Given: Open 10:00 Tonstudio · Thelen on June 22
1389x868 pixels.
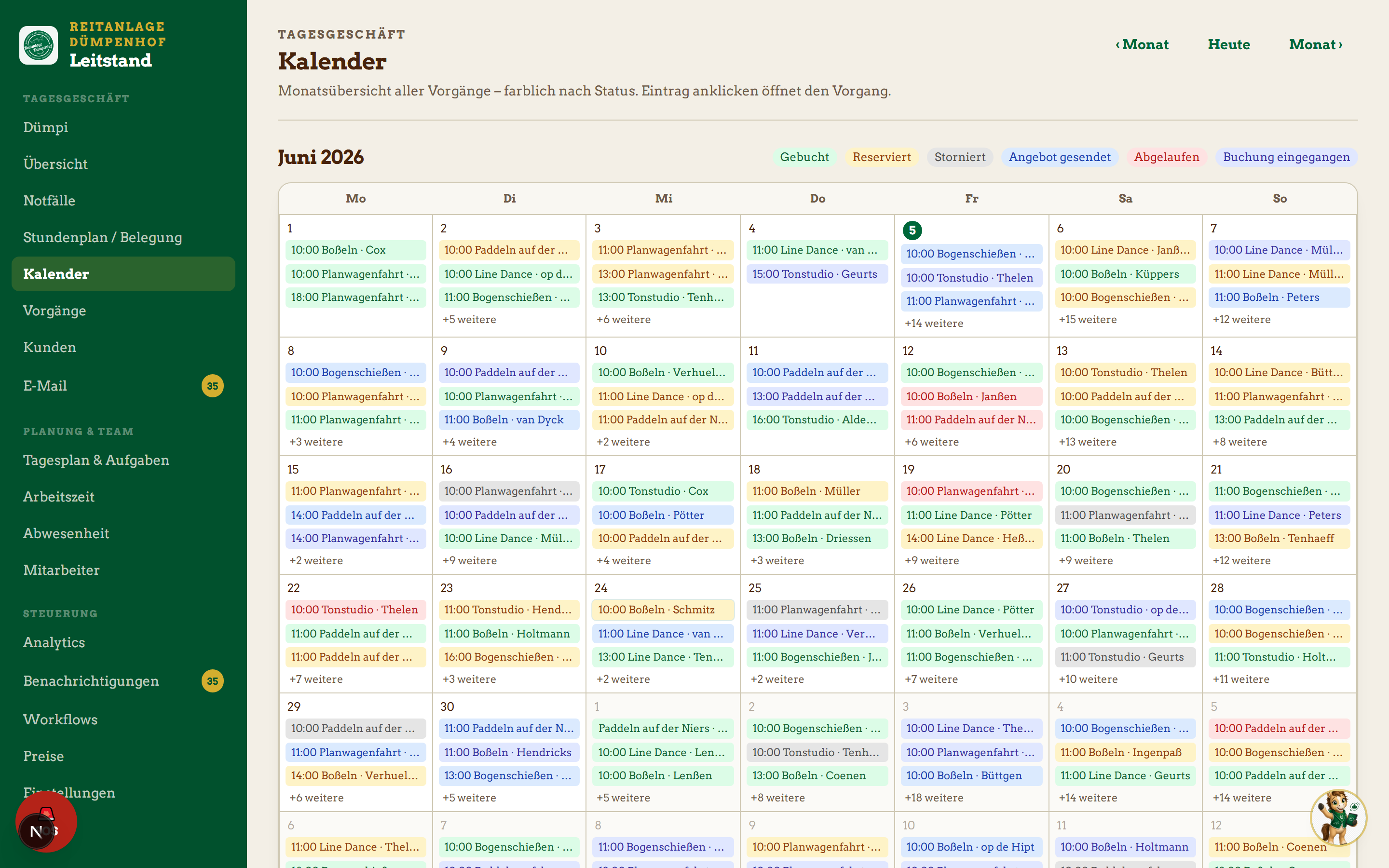Looking at the screenshot, I should click(356, 610).
